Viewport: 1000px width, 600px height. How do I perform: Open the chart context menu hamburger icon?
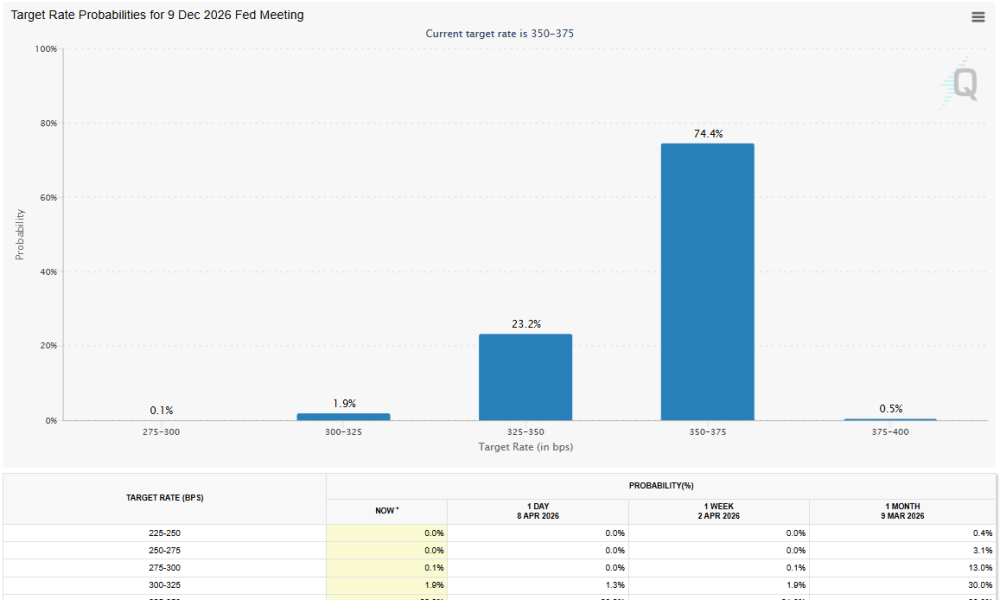click(978, 17)
